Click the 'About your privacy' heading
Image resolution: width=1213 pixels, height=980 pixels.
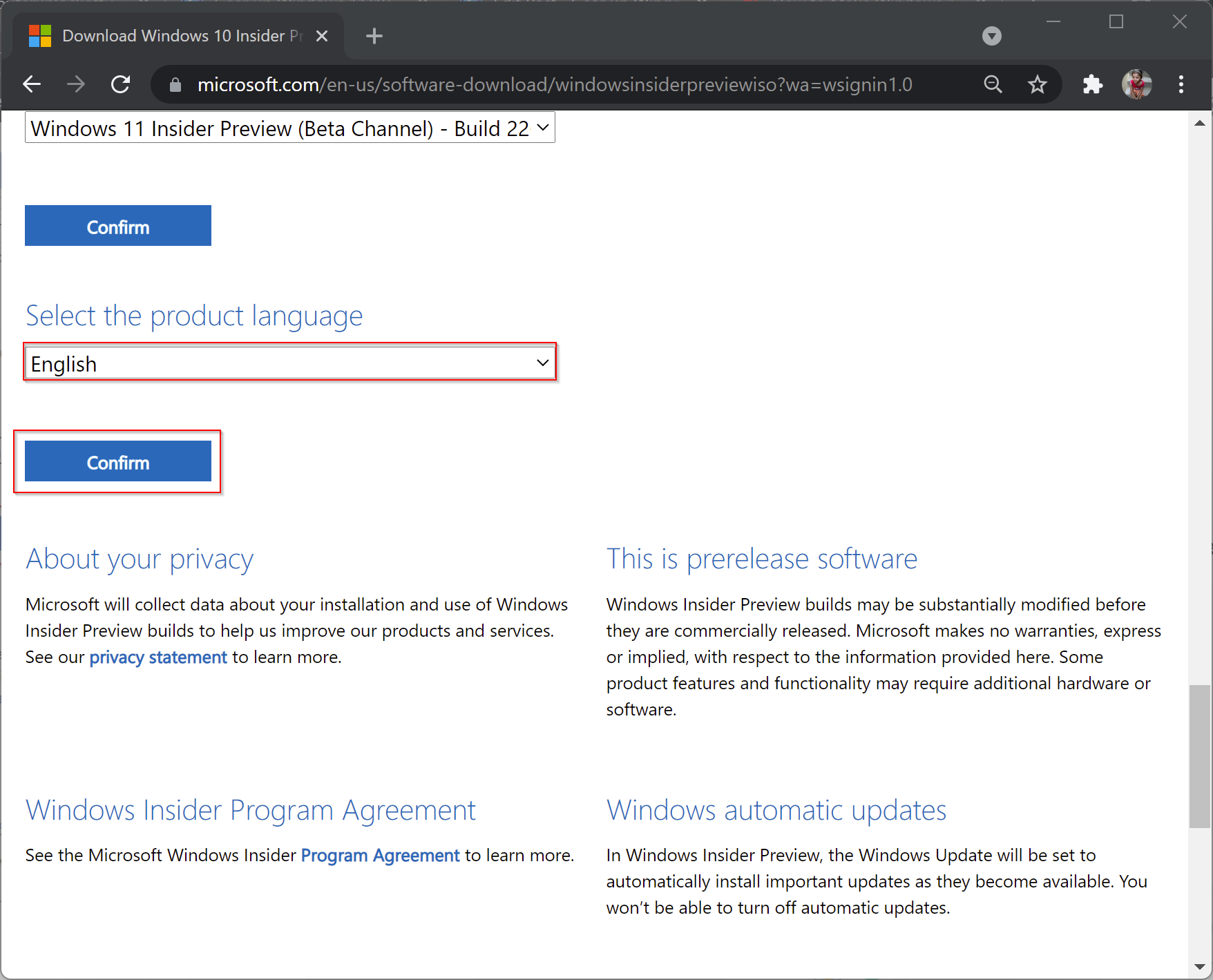click(140, 559)
